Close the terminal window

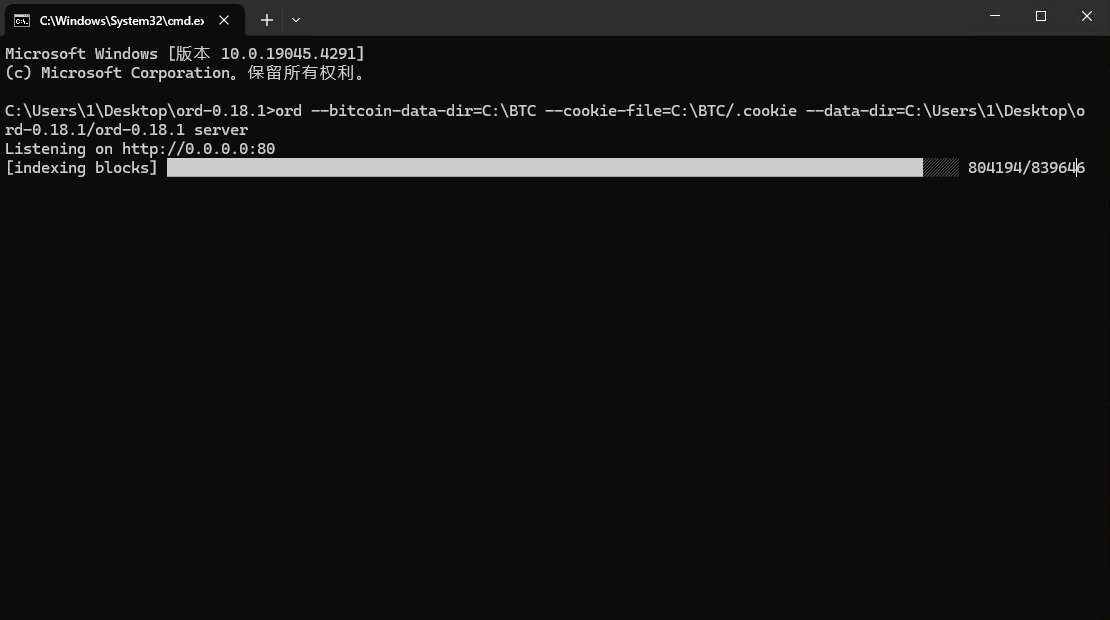(1087, 17)
